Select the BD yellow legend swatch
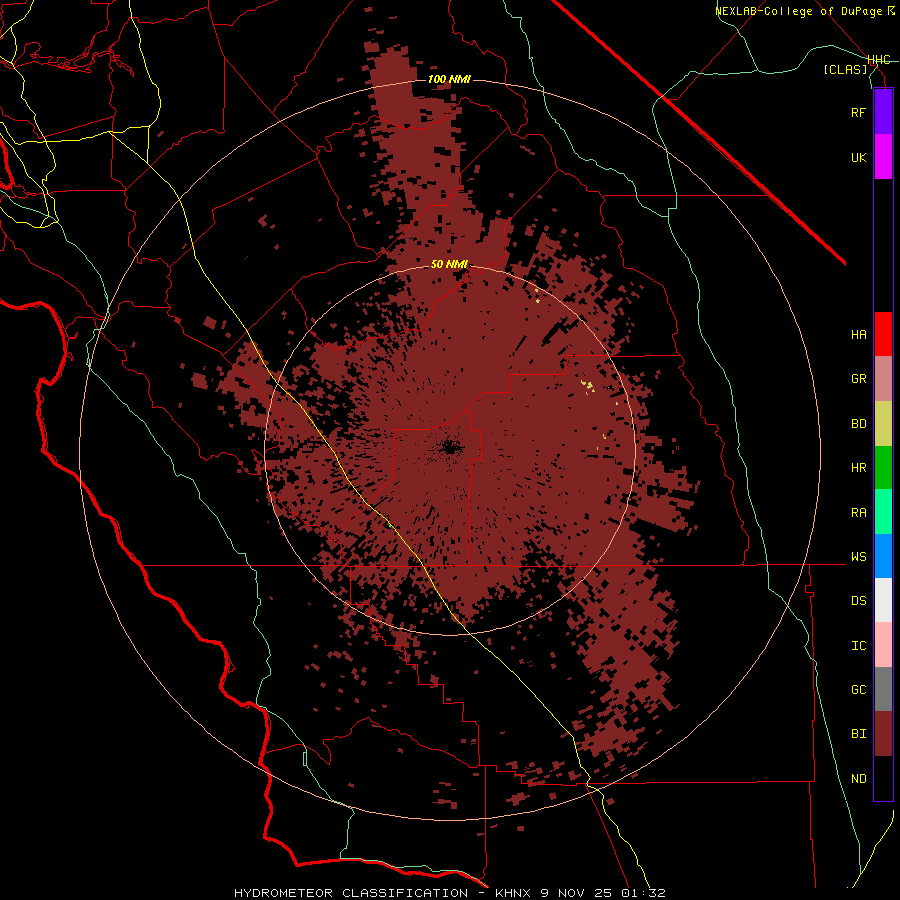Screen dimensions: 900x900 [x=883, y=424]
